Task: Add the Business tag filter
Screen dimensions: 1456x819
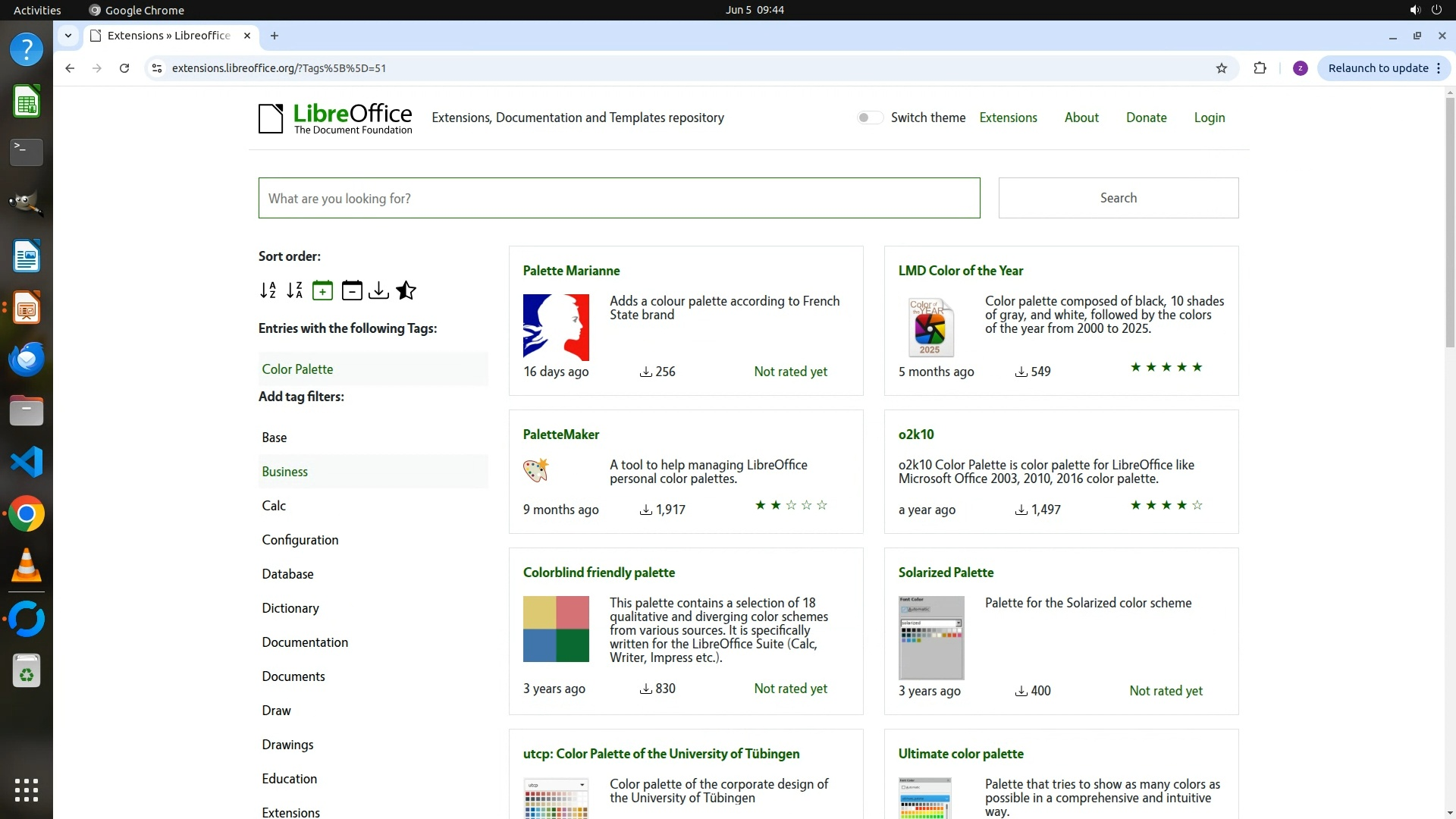Action: (284, 472)
